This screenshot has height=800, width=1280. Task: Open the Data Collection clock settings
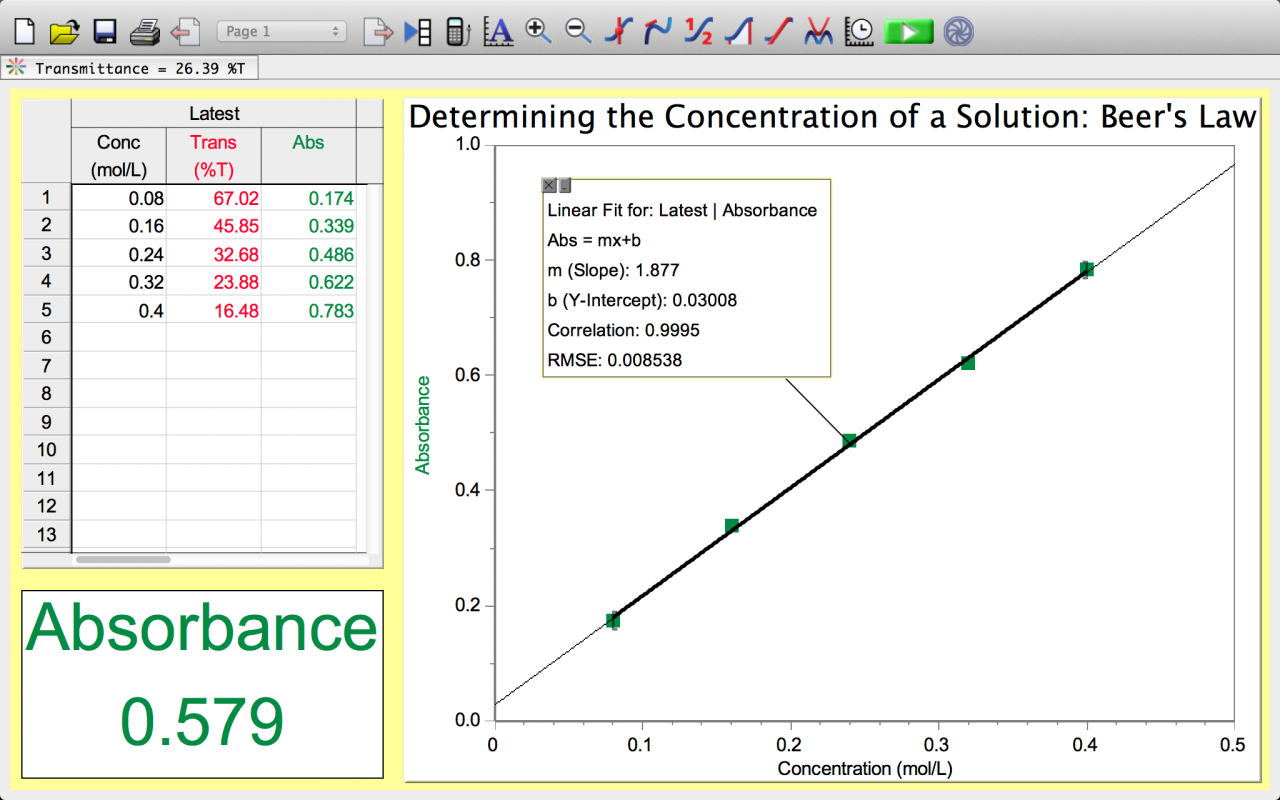[858, 31]
